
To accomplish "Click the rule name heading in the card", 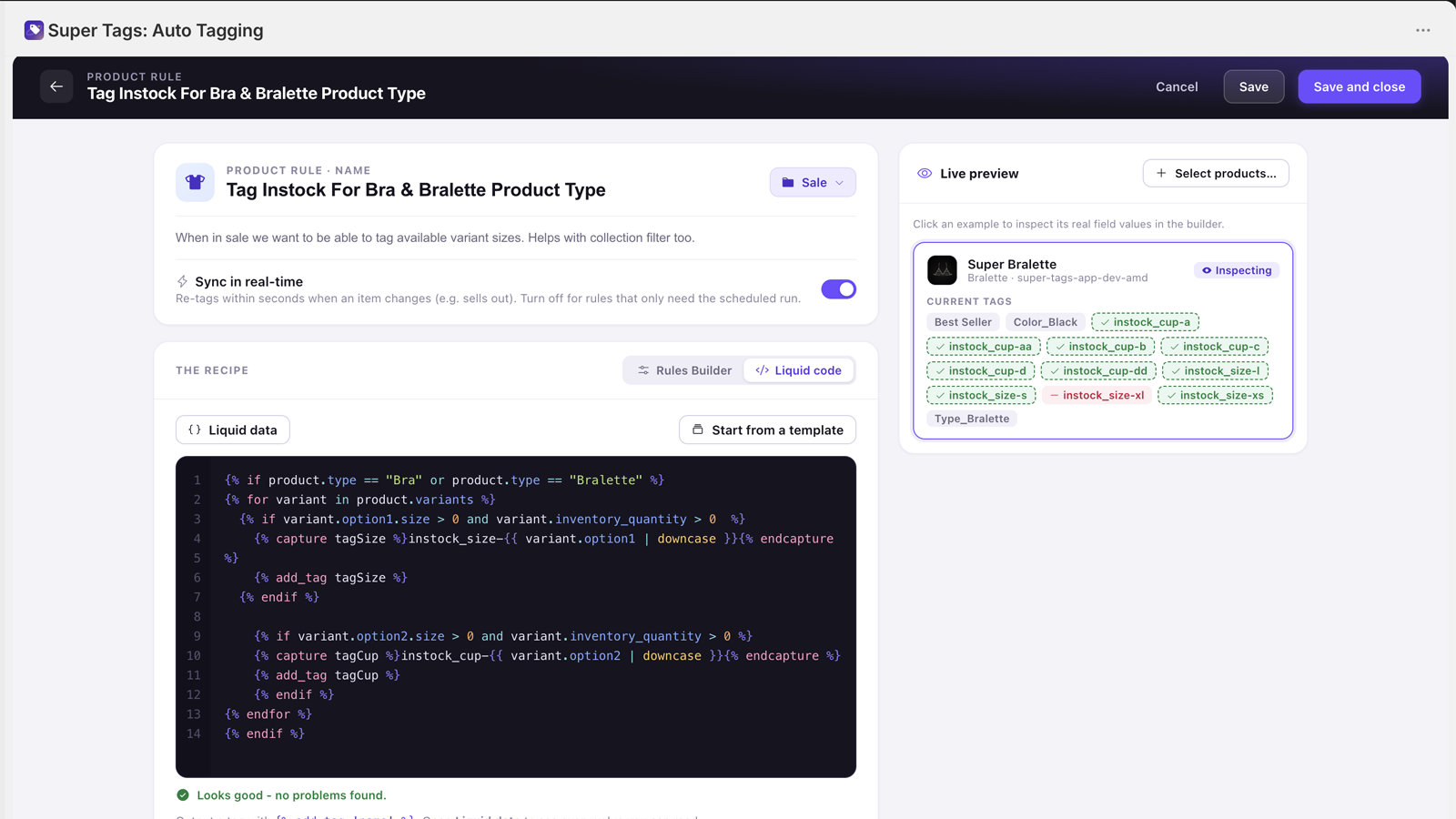I will pos(416,190).
